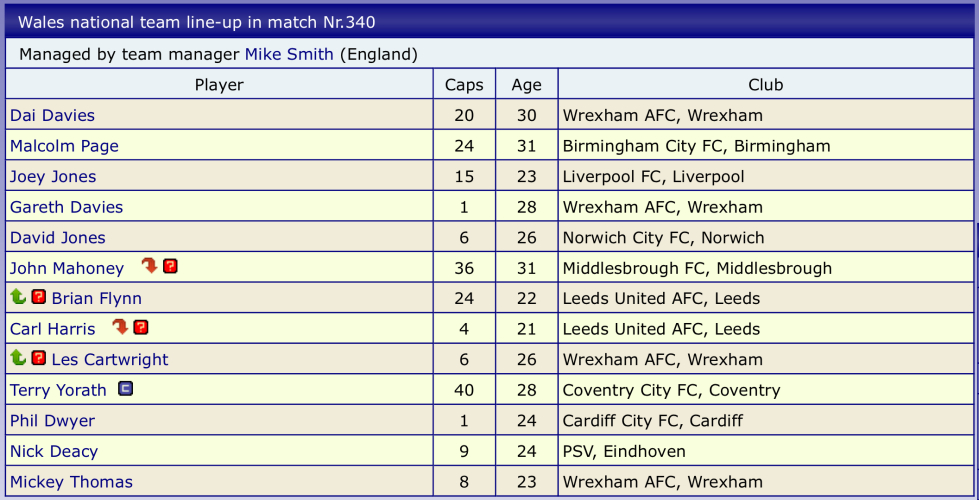Click the Caps column header
Image resolution: width=979 pixels, height=500 pixels.
click(x=464, y=85)
